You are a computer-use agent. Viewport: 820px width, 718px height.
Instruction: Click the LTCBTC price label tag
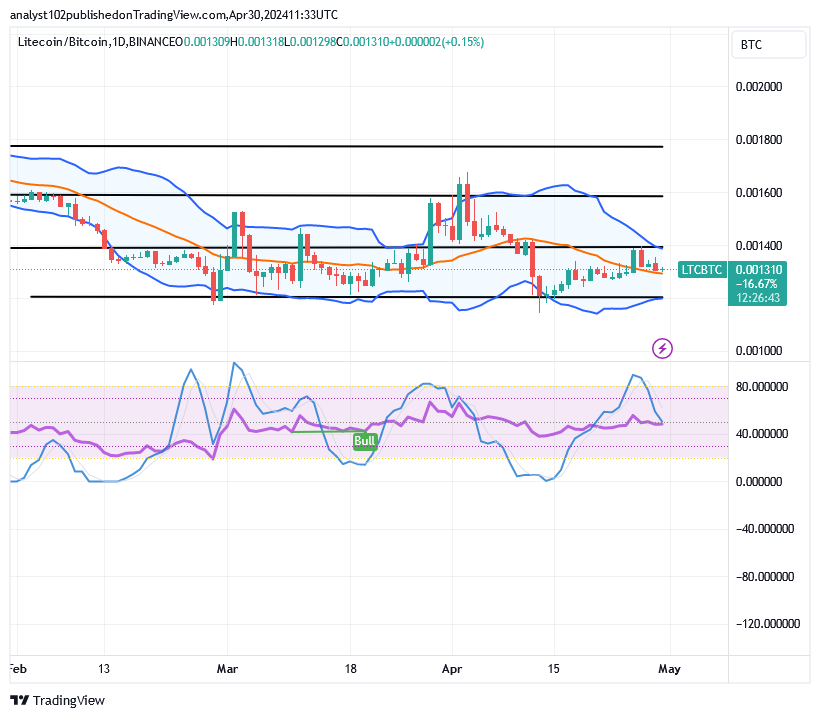click(702, 270)
